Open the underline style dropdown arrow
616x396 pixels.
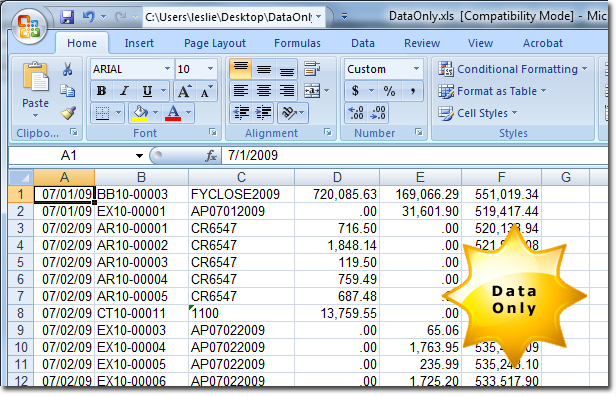(x=163, y=91)
